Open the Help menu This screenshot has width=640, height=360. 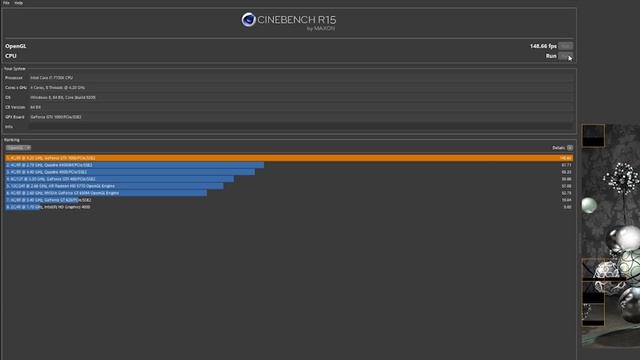coord(18,3)
